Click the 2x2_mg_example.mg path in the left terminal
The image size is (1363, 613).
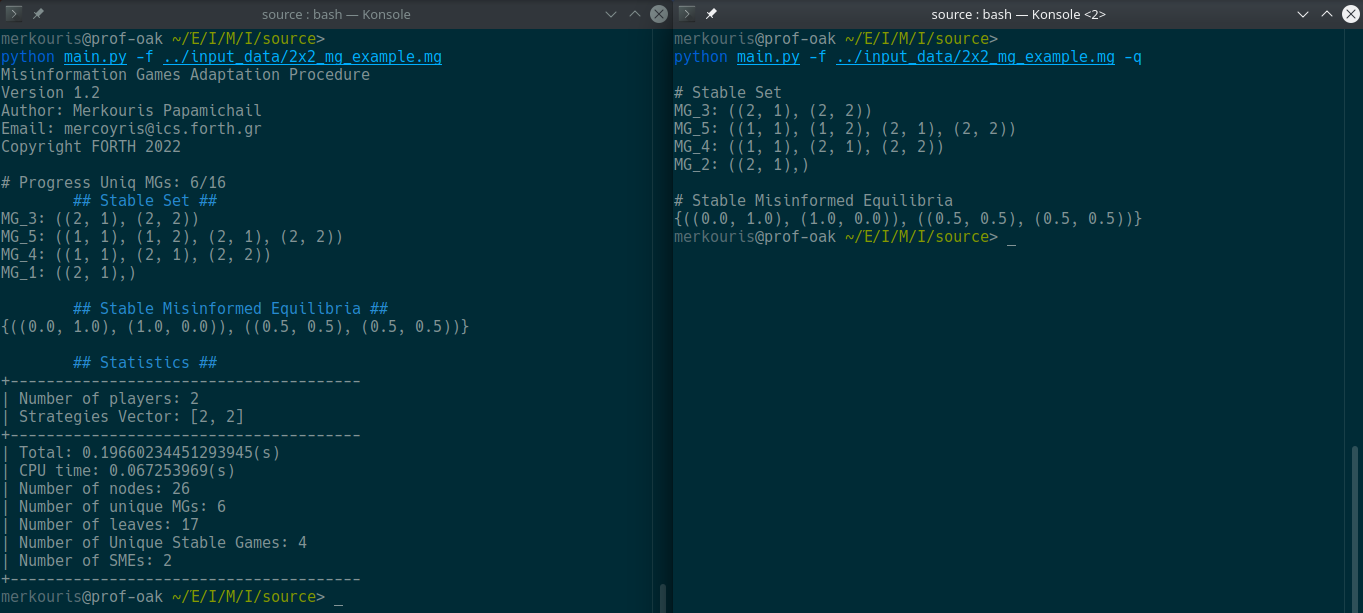point(302,57)
